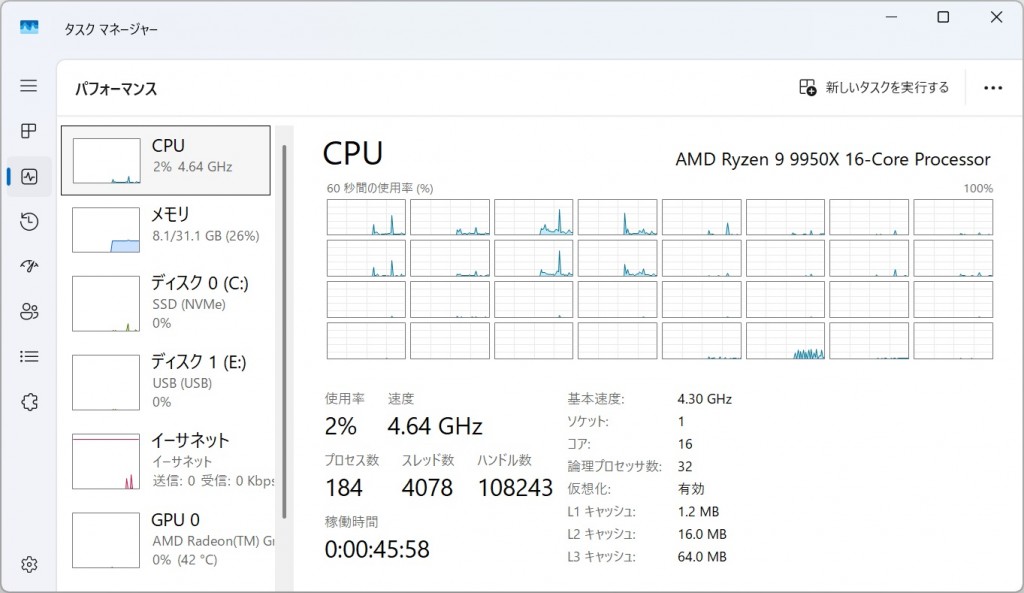This screenshot has width=1024, height=593.
Task: Select the Memory resource entry
Action: click(x=166, y=229)
